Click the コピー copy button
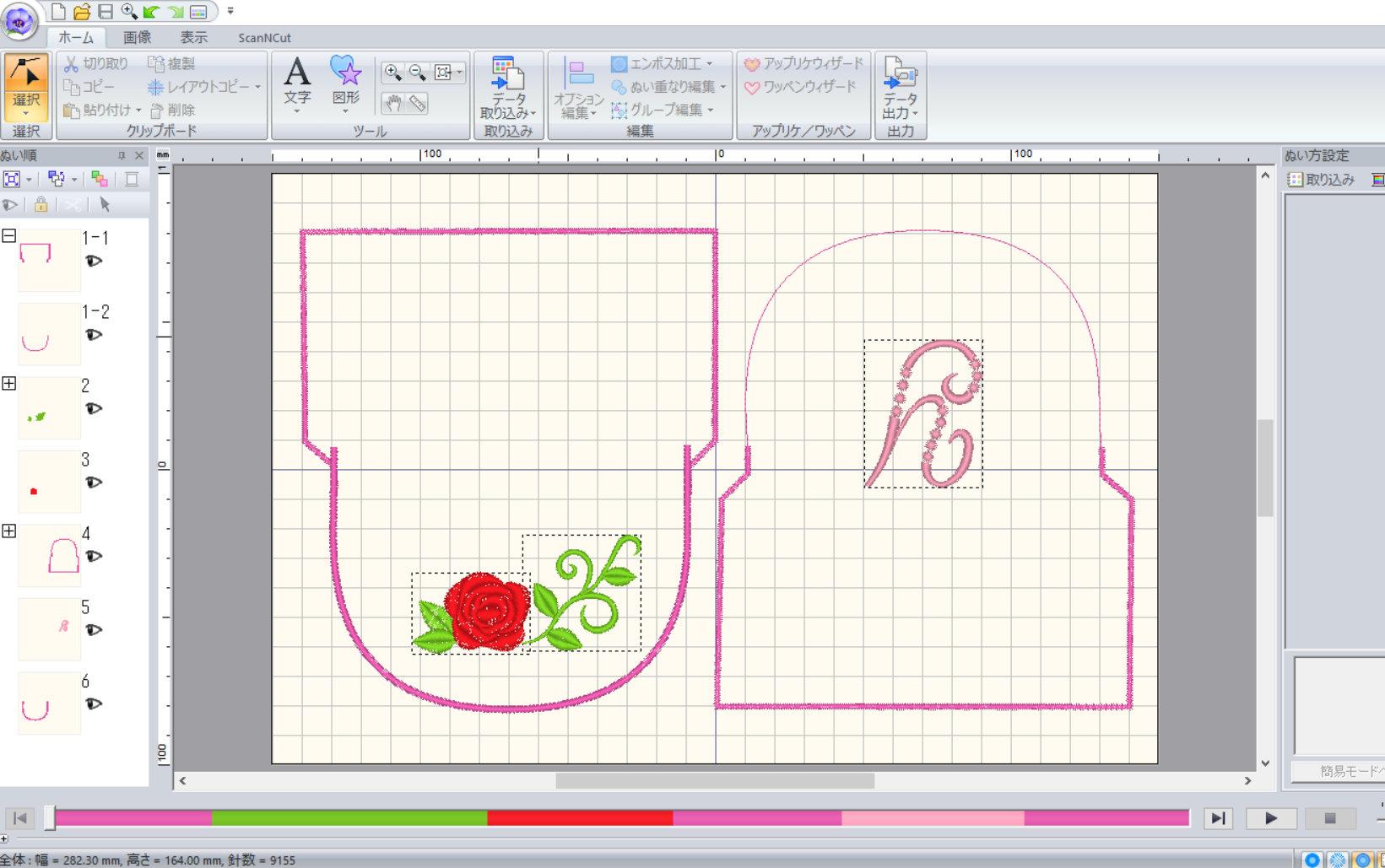The image size is (1385, 868). [89, 87]
